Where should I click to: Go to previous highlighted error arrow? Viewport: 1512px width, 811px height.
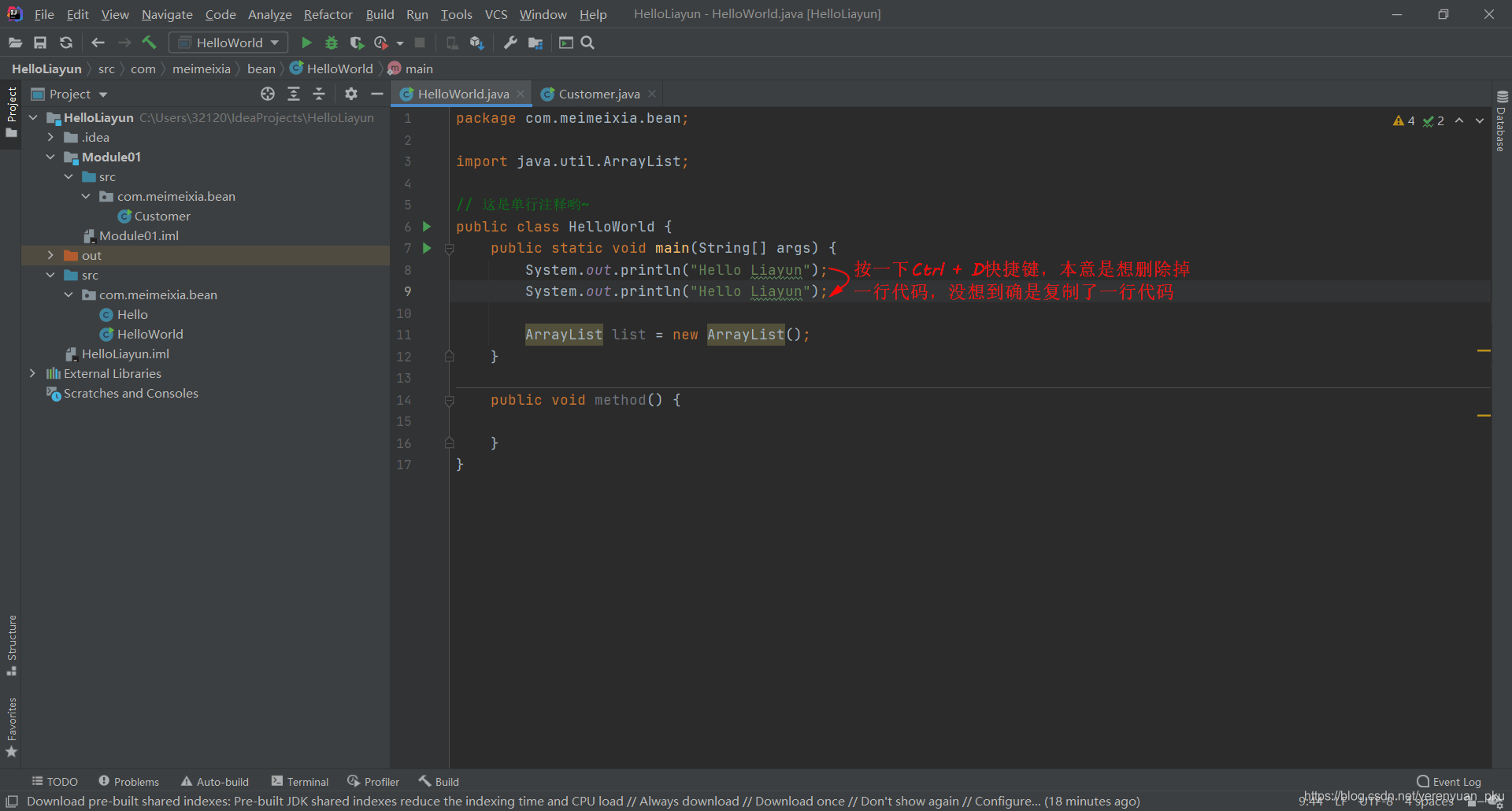point(1459,120)
